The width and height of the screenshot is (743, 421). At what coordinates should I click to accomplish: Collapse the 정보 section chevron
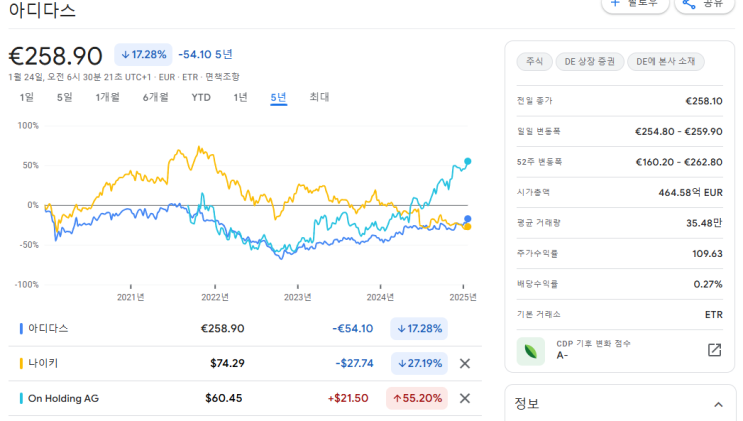(x=718, y=404)
